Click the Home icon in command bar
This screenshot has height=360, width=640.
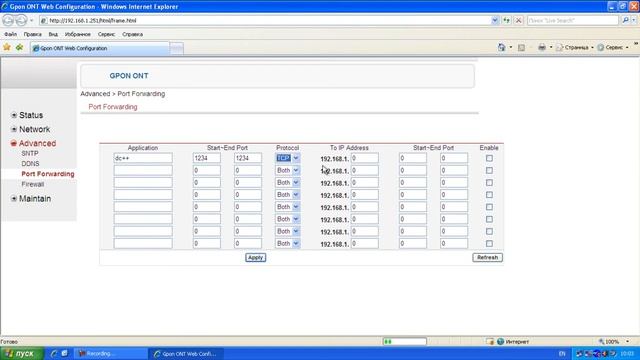(x=502, y=47)
